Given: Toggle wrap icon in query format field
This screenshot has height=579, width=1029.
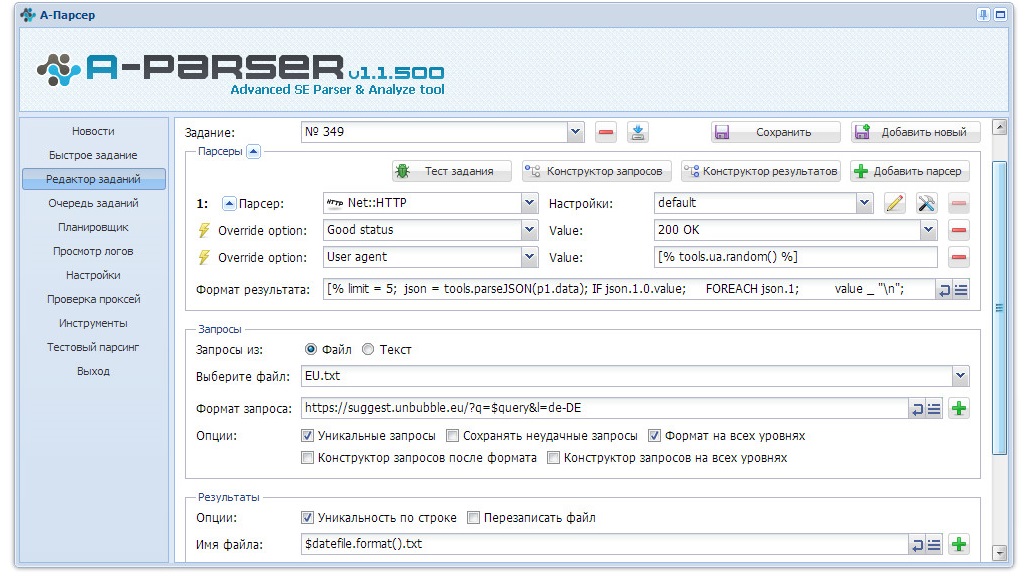Looking at the screenshot, I should point(917,409).
